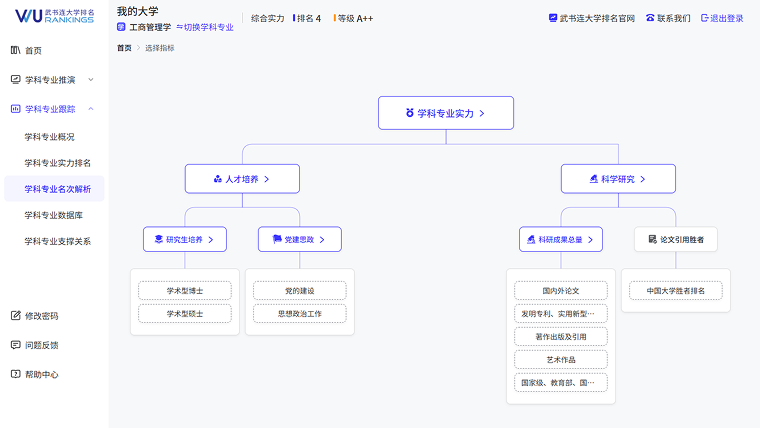
Task: Click the WU Rankings logo
Action: click(x=54, y=16)
